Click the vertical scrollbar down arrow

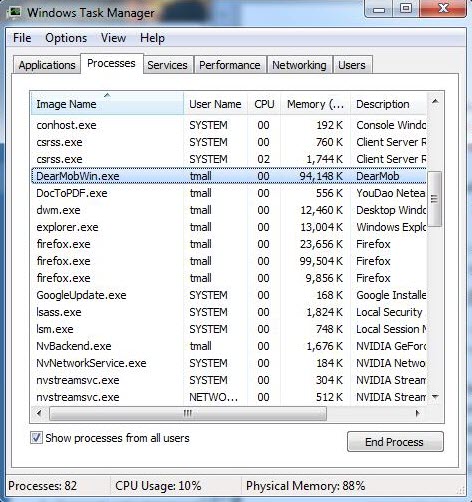tap(435, 397)
